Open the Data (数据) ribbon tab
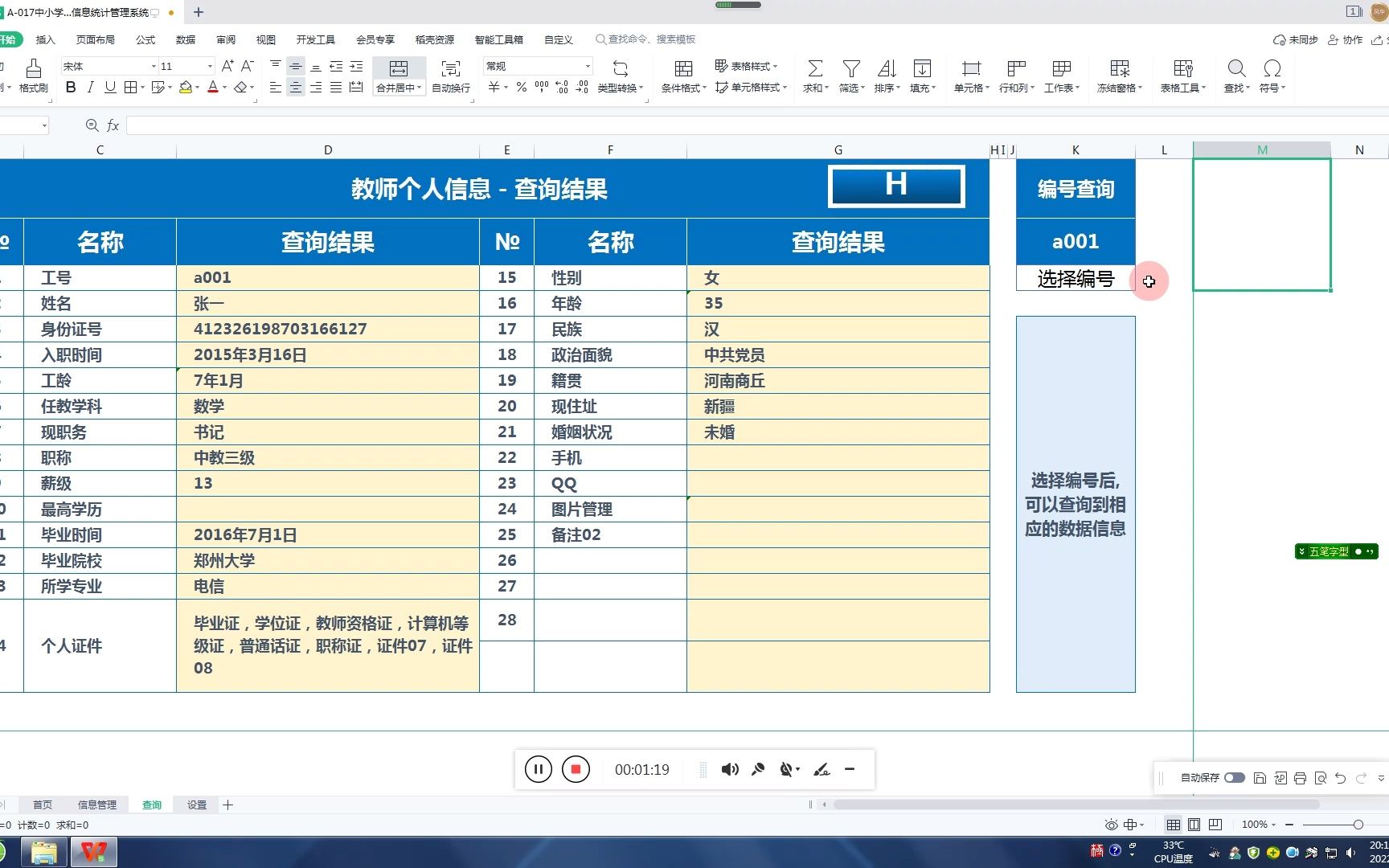 click(186, 39)
